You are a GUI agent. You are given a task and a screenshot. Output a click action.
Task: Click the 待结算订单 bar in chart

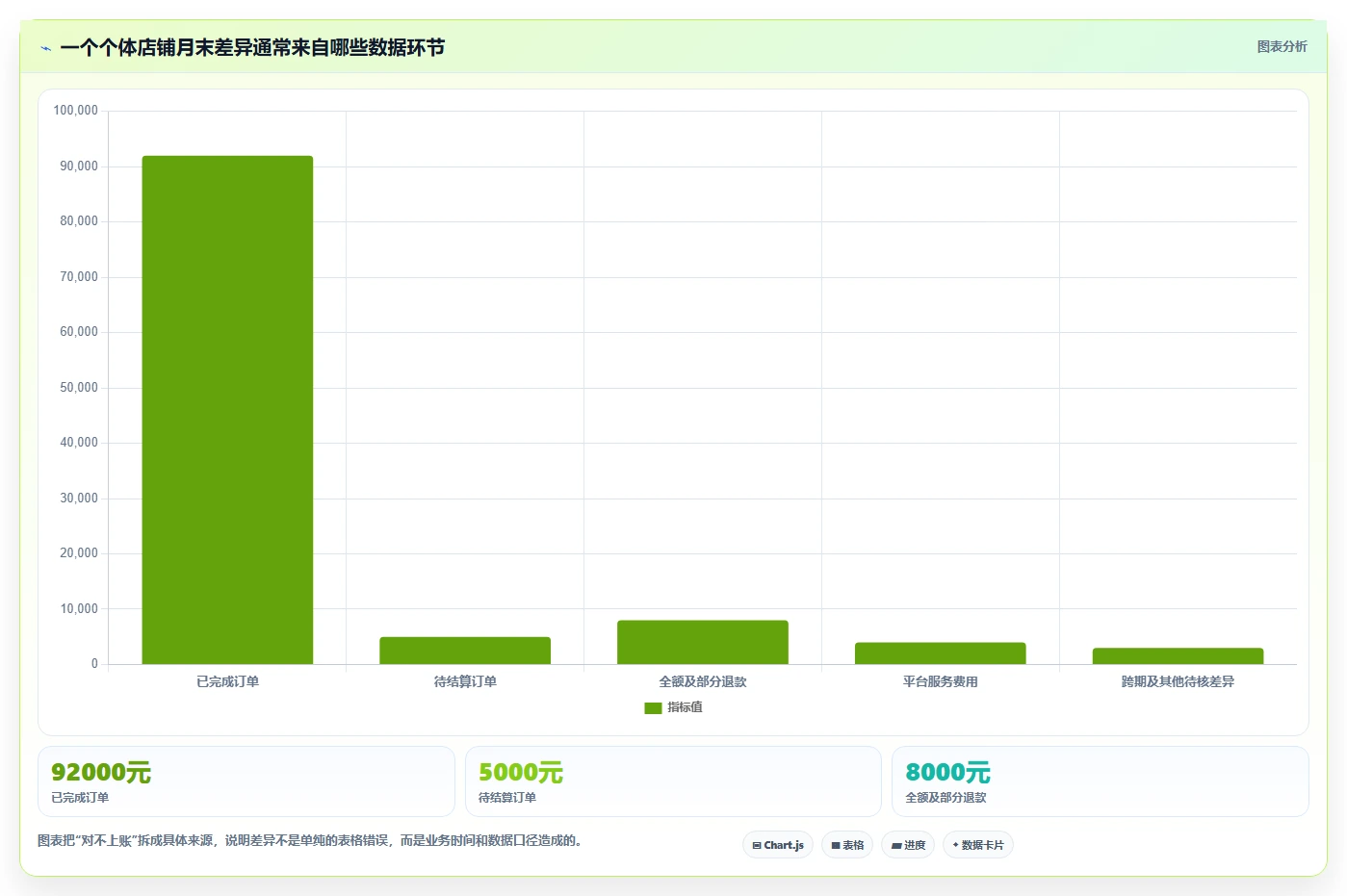click(x=465, y=651)
